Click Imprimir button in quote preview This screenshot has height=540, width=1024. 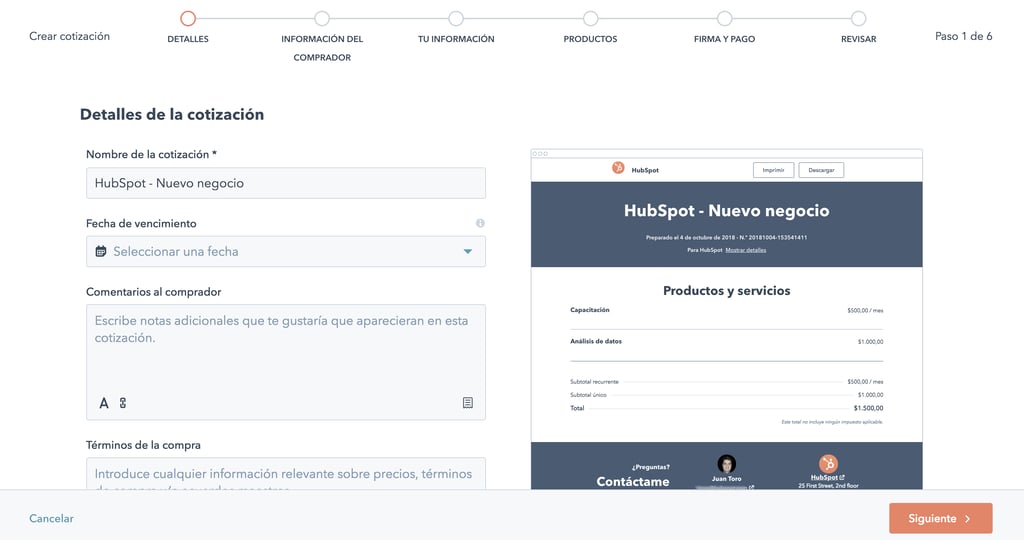[x=773, y=170]
